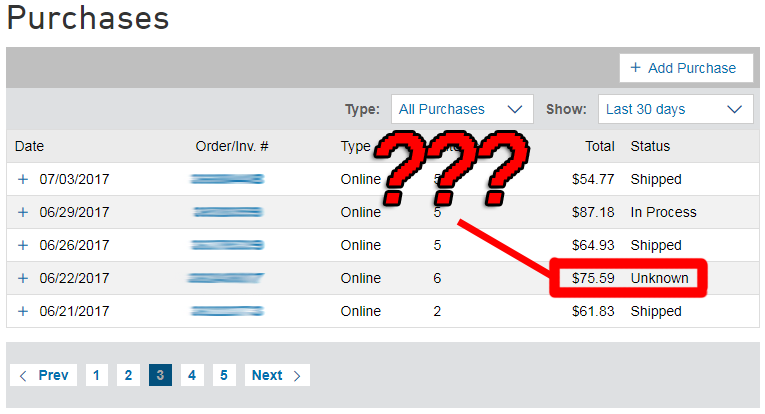This screenshot has height=414, width=765.
Task: Expand the 06/26/2017 purchase row
Action: (x=24, y=246)
